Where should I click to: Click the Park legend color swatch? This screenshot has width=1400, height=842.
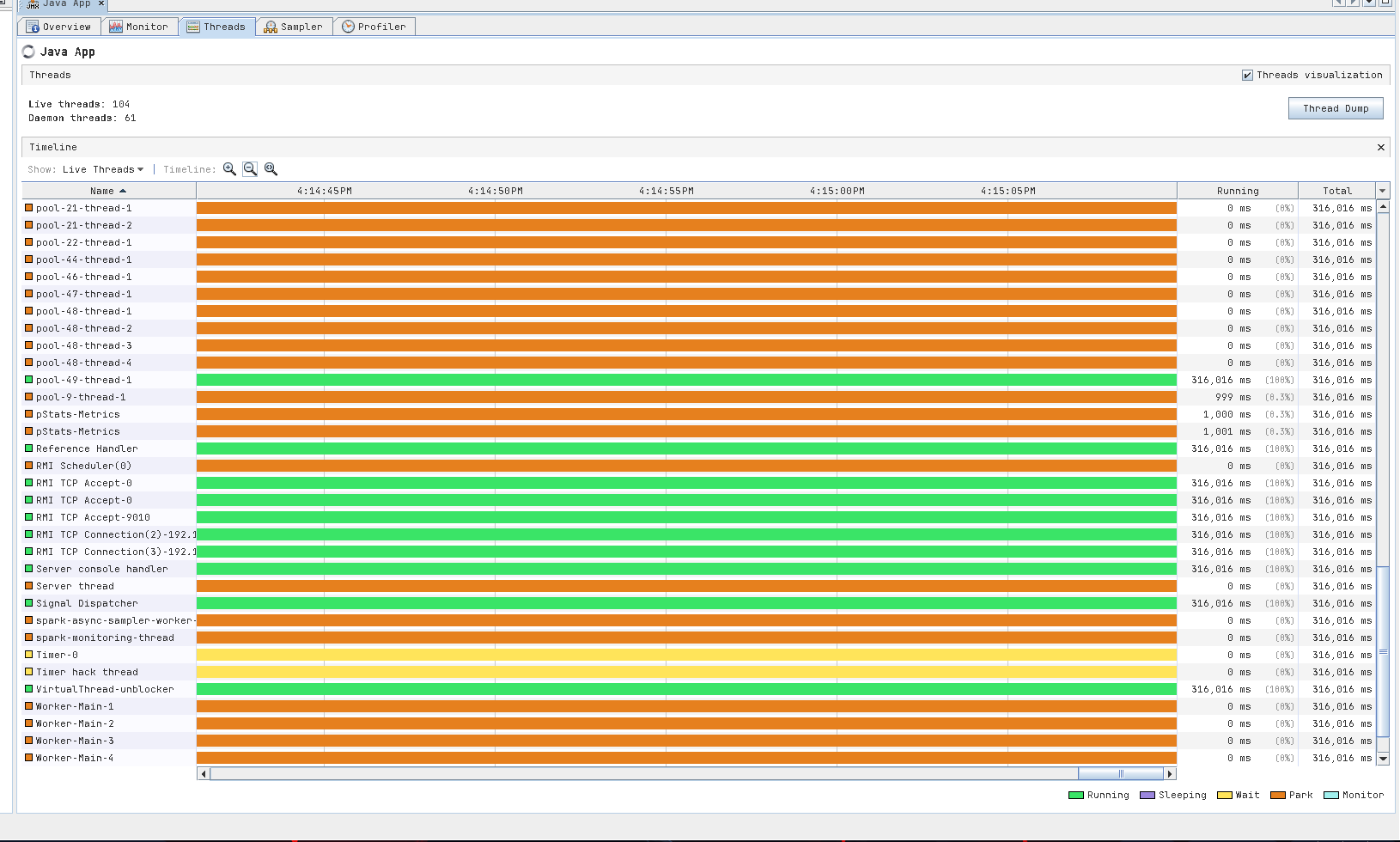pyautogui.click(x=1277, y=796)
